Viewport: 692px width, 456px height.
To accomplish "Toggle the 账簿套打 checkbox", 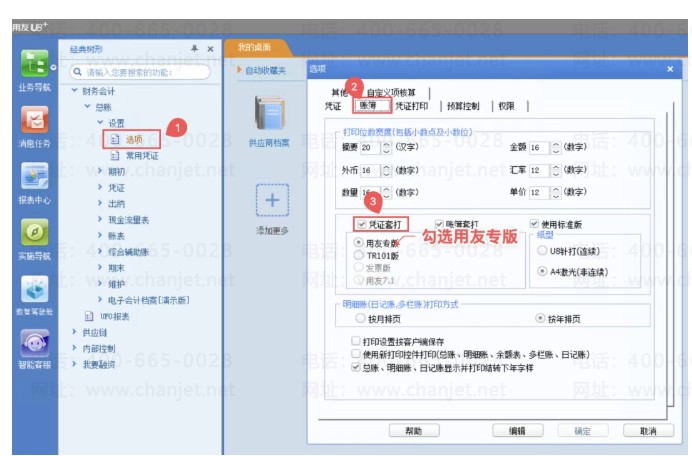I will 439,224.
